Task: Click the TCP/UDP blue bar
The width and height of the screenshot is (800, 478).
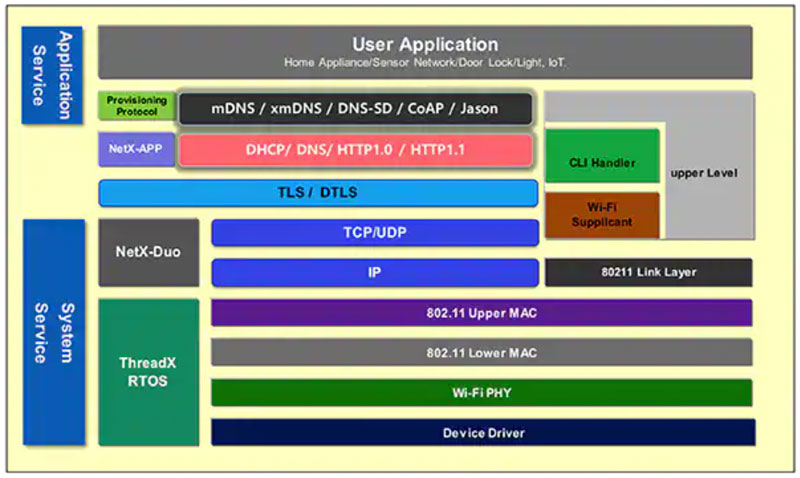Action: [375, 233]
